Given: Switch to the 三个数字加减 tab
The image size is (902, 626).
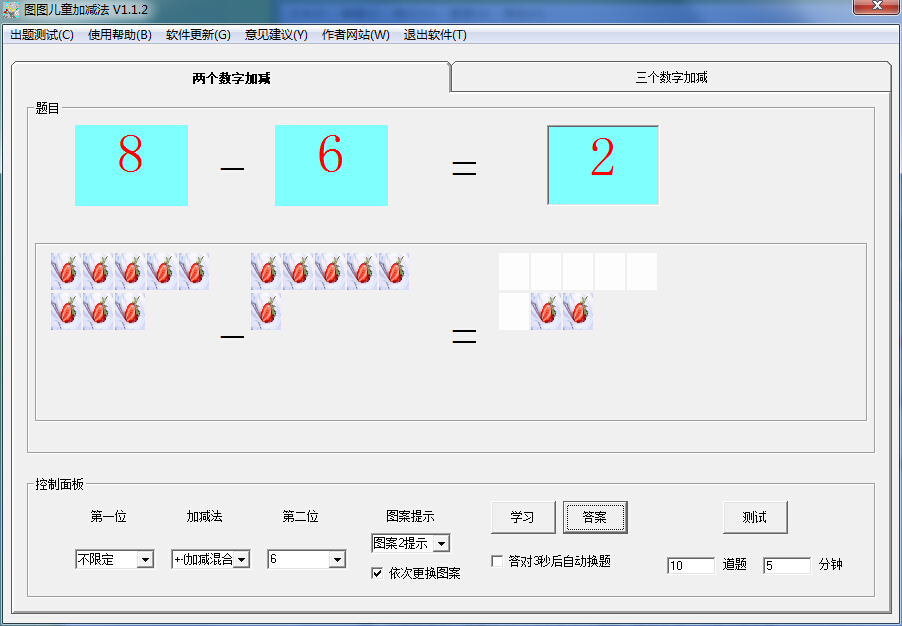Looking at the screenshot, I should (x=671, y=75).
